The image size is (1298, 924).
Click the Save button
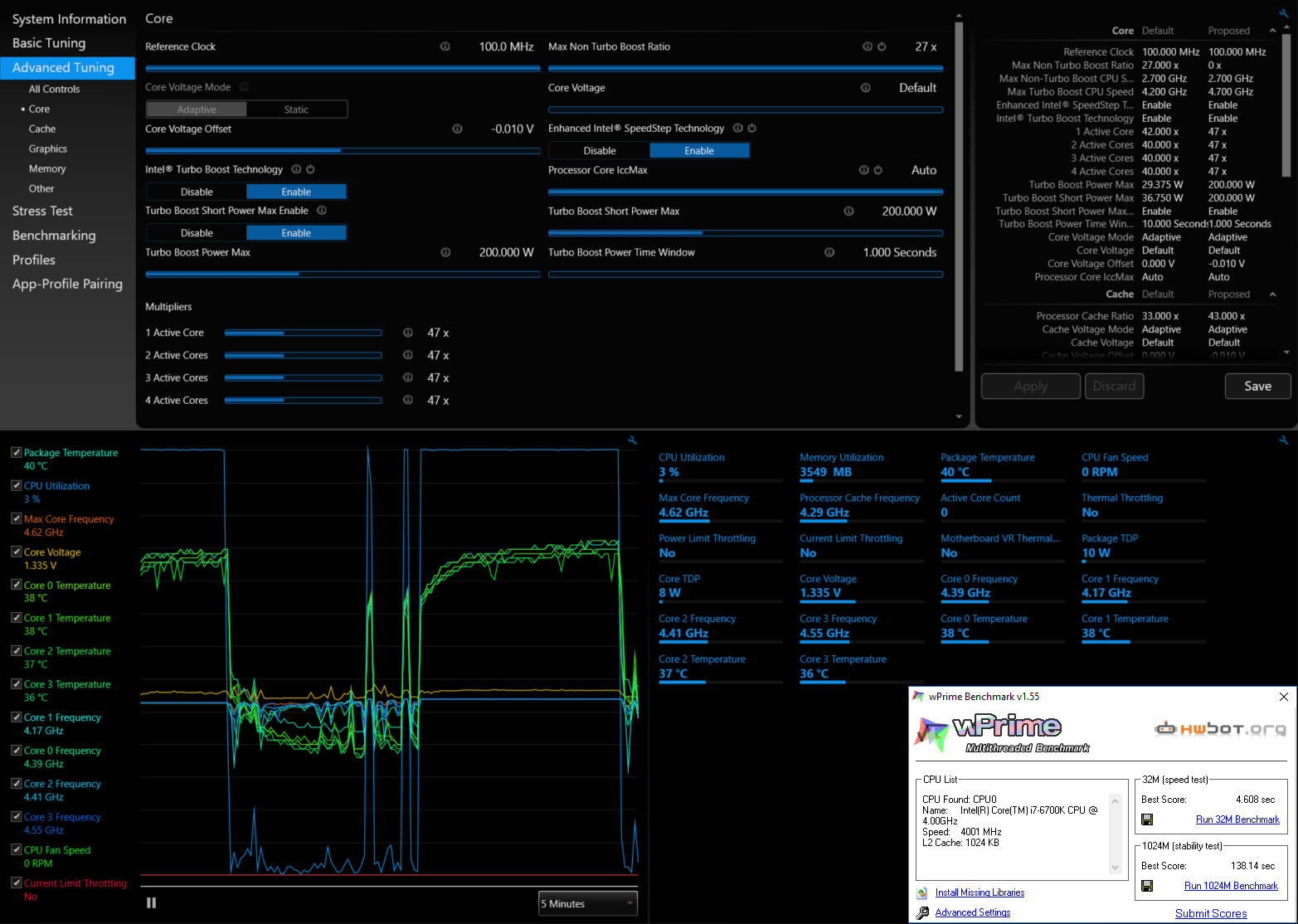[1257, 386]
